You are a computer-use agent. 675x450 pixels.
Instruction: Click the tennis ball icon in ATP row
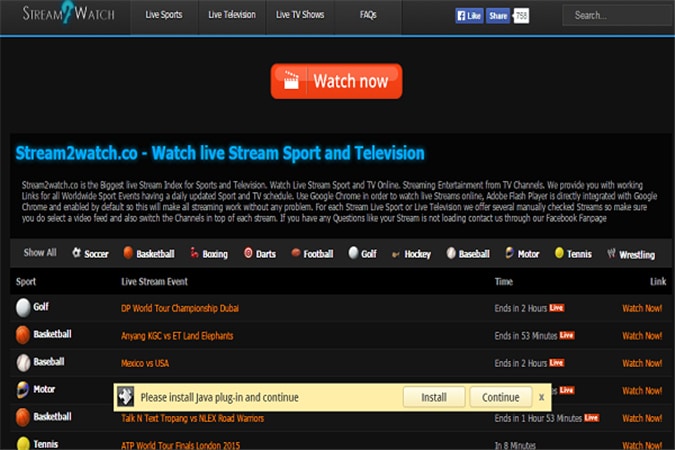pyautogui.click(x=23, y=444)
